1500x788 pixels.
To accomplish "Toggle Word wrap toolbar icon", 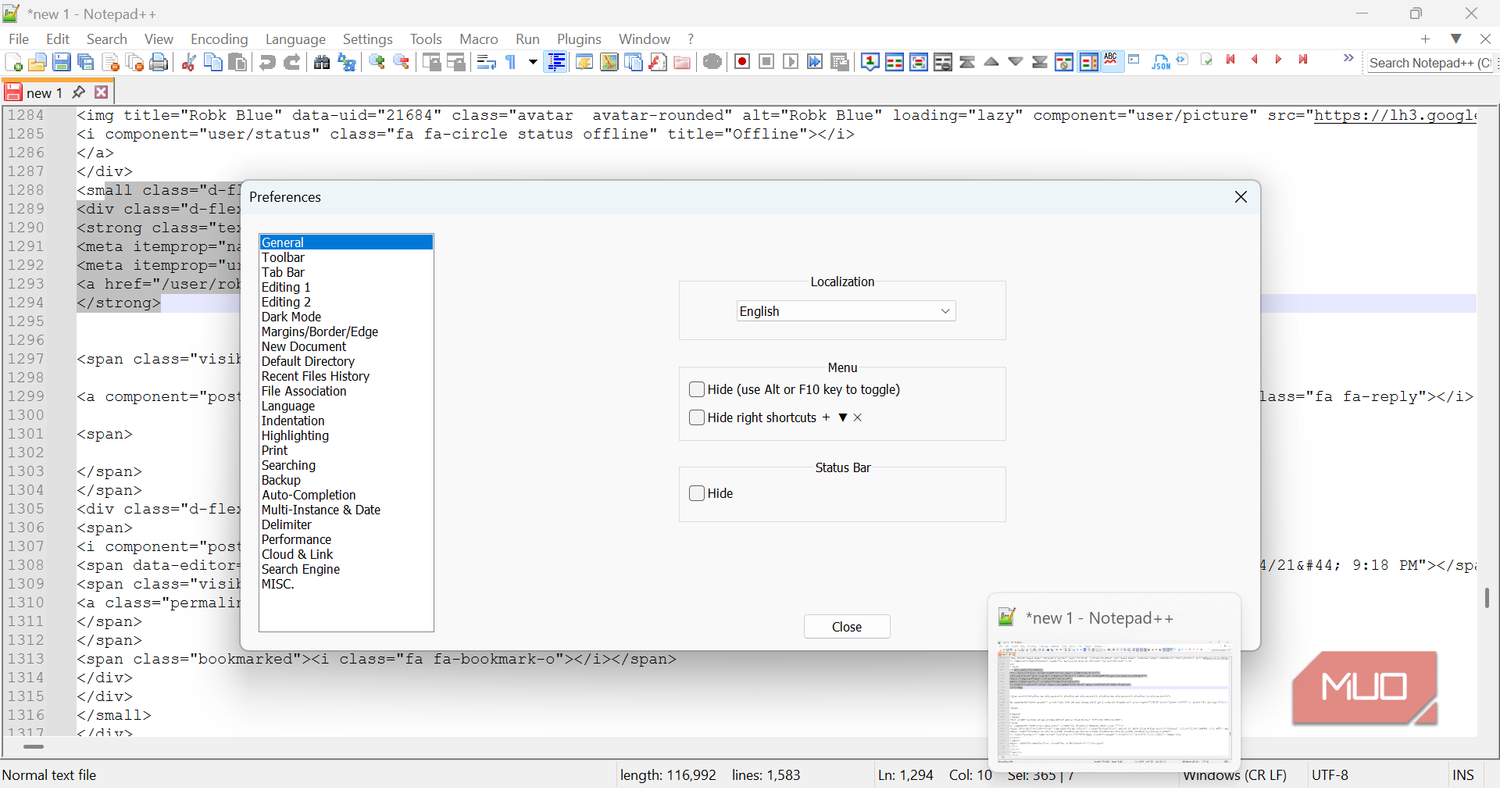I will pyautogui.click(x=486, y=62).
